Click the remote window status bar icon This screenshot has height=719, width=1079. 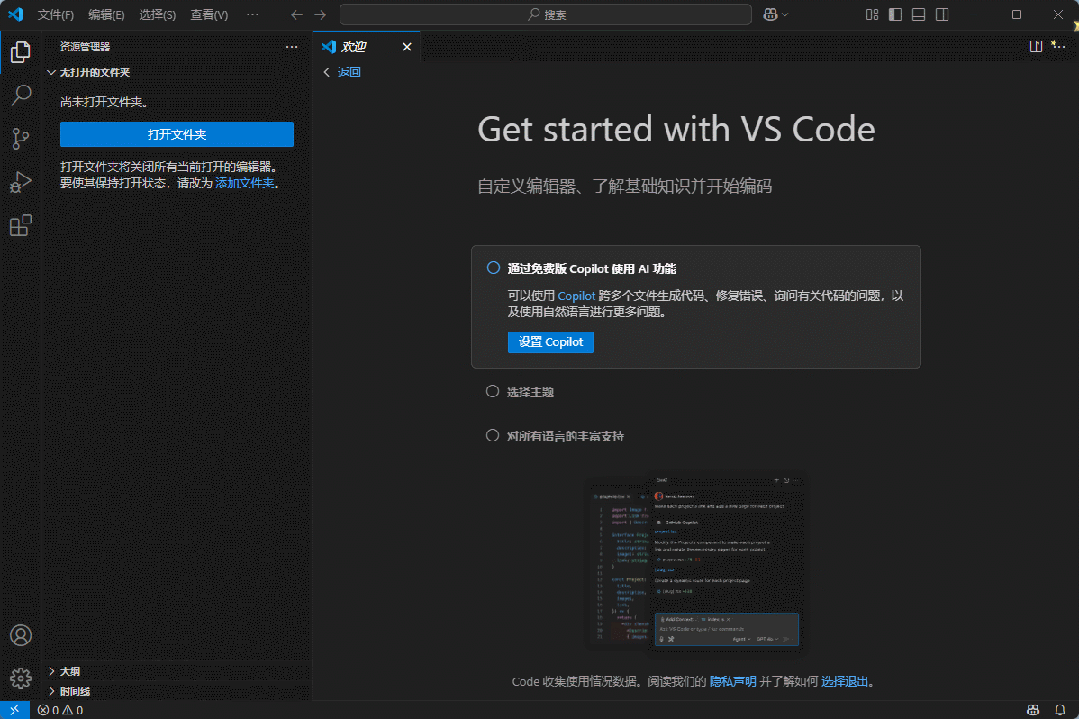(x=14, y=710)
